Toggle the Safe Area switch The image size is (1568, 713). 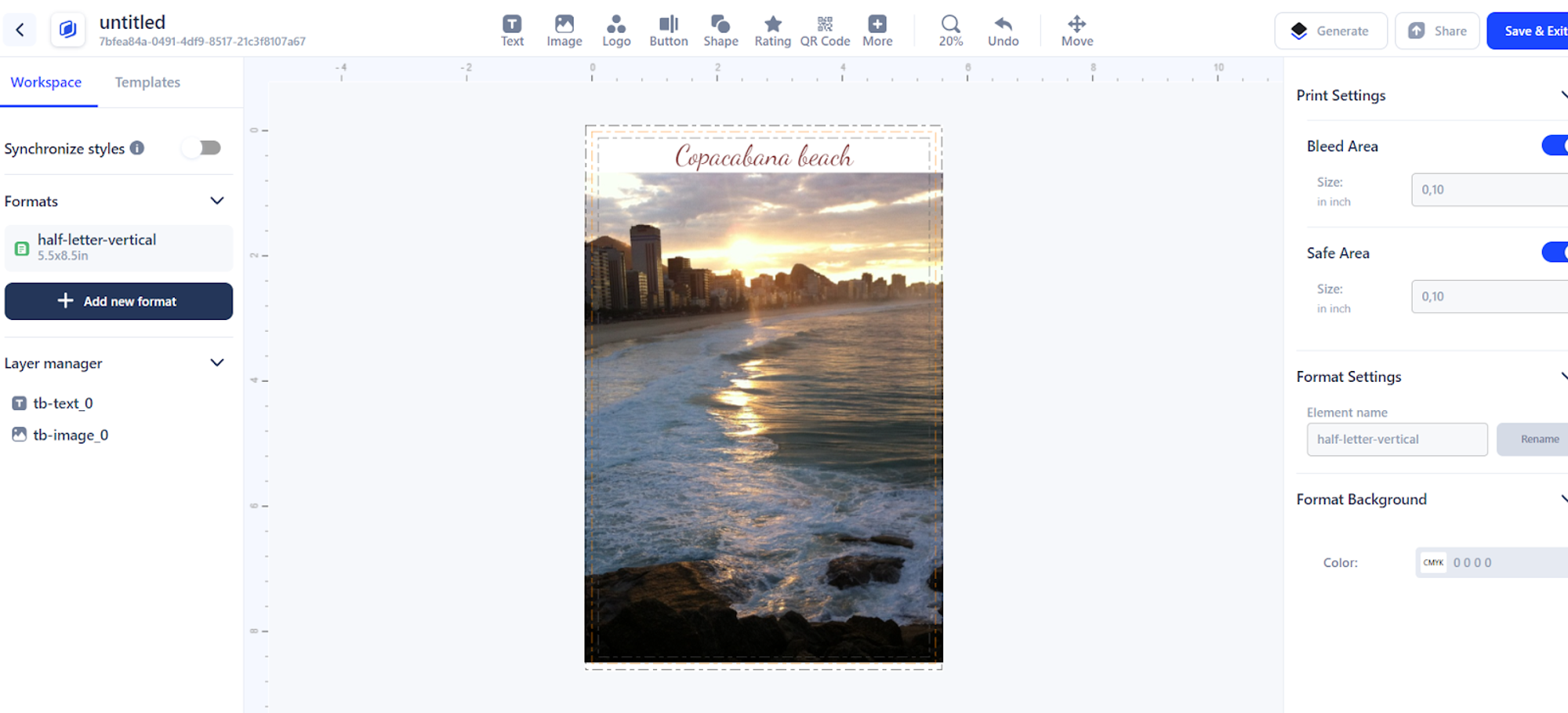(1555, 252)
